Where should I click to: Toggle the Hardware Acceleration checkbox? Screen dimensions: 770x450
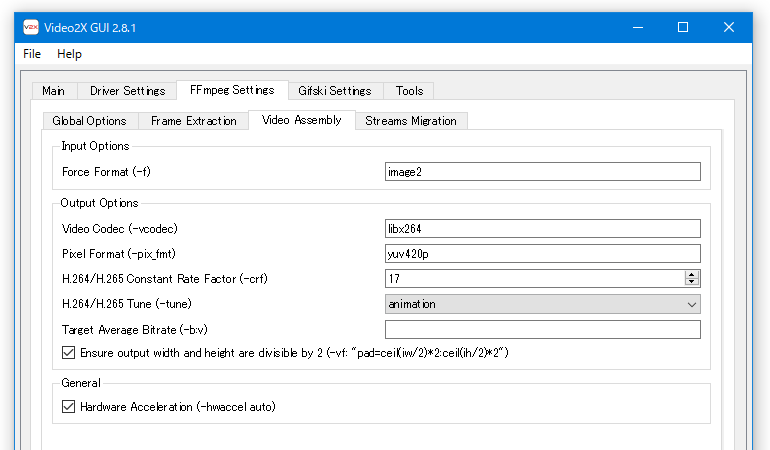point(69,407)
